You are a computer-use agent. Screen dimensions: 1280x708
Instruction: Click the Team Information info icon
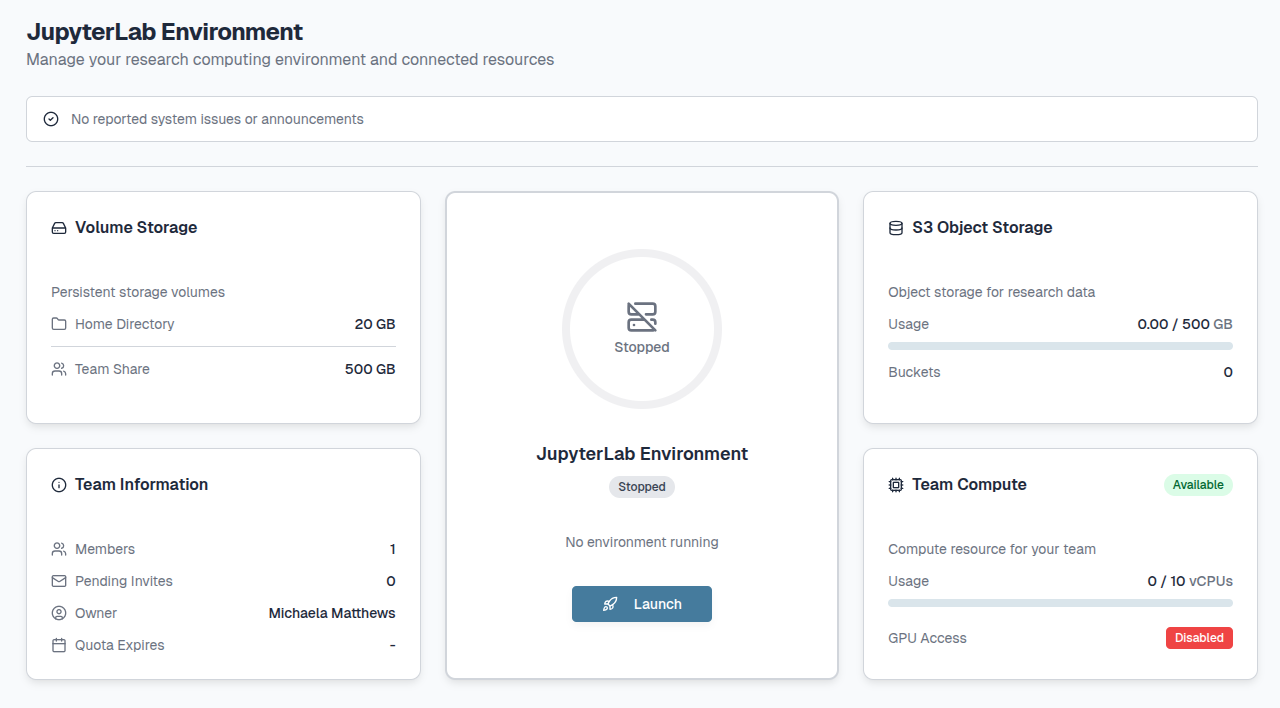(x=59, y=485)
